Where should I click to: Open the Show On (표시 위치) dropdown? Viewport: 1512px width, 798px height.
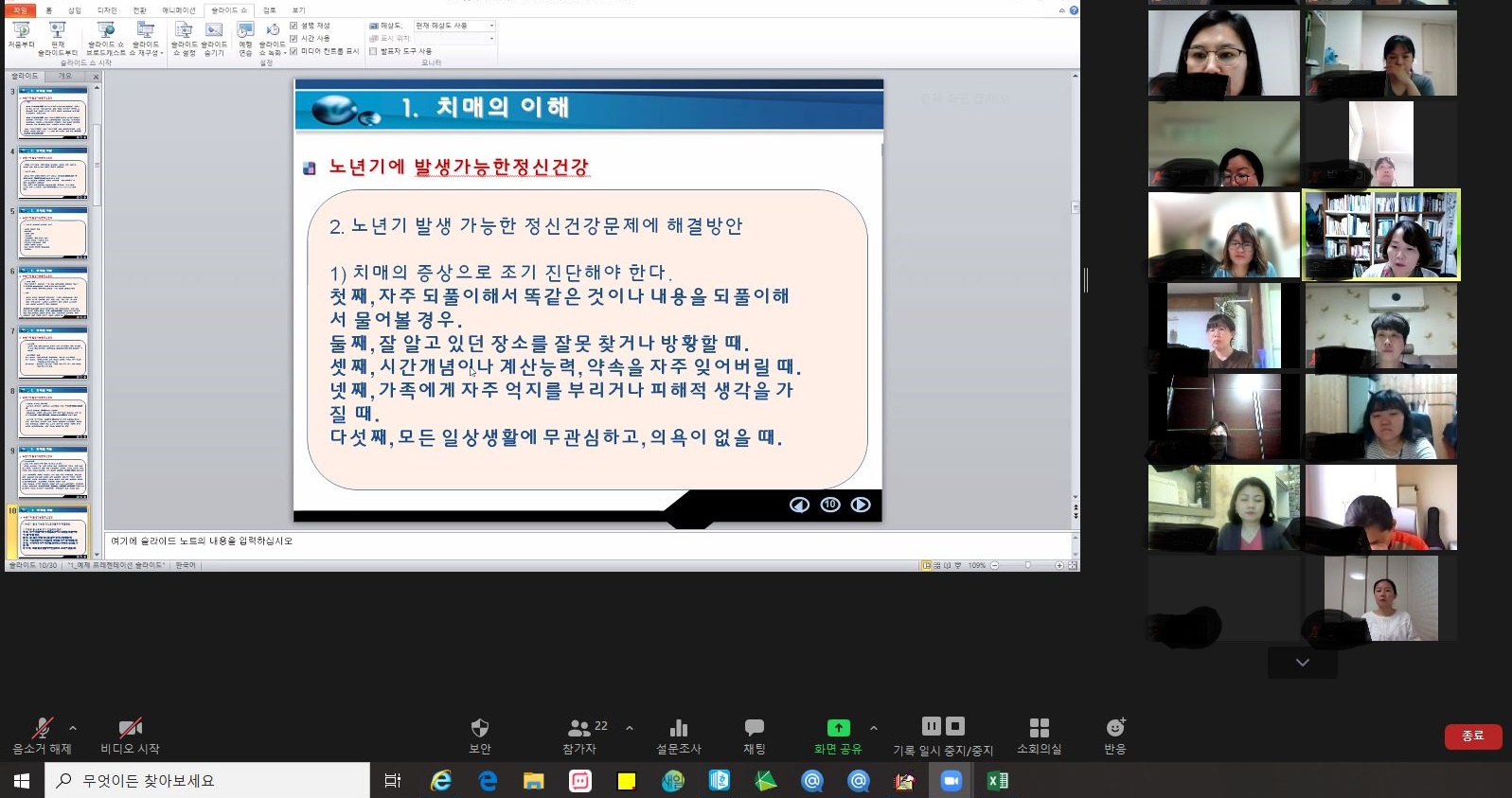pos(454,38)
